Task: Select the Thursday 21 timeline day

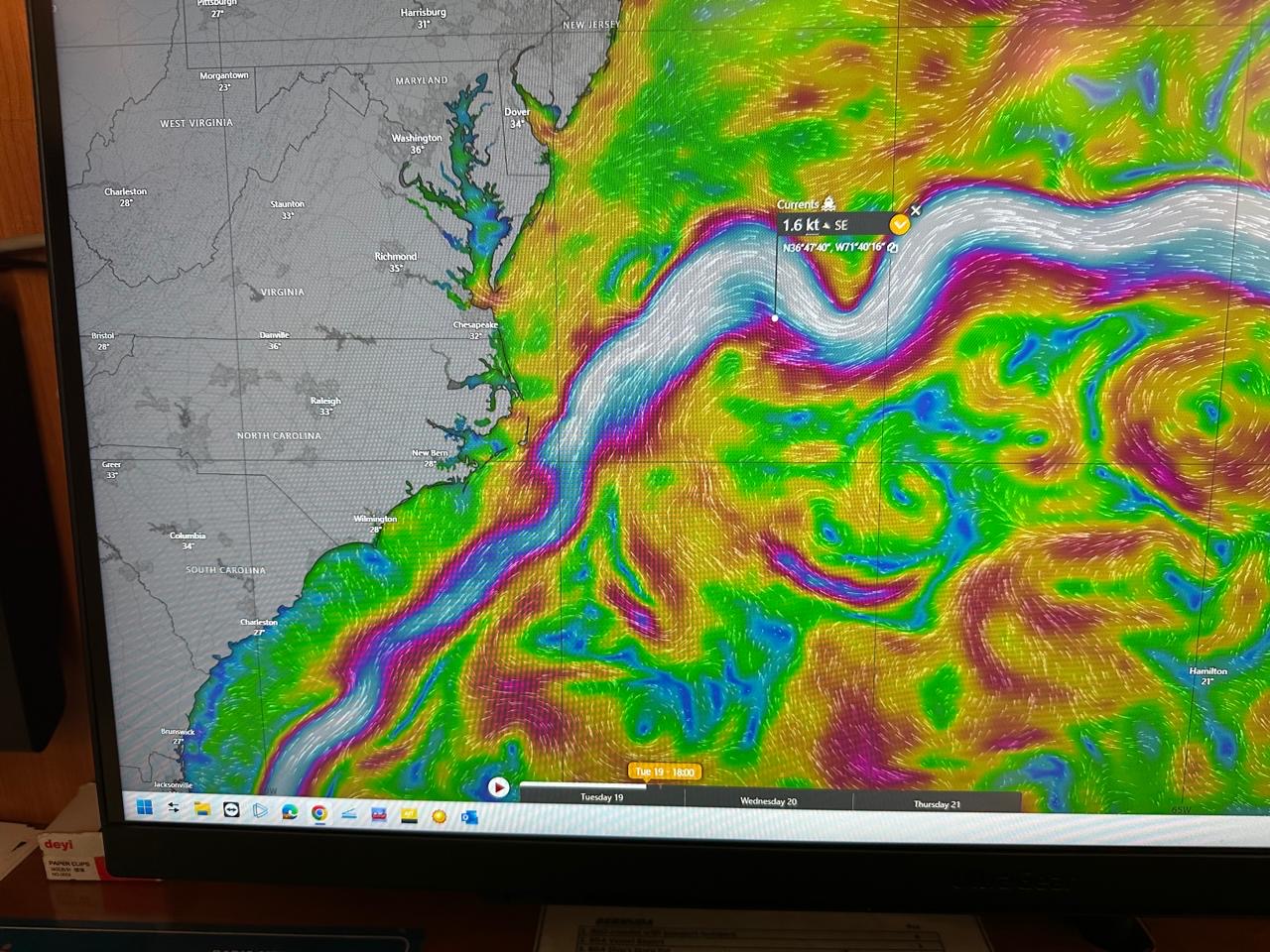Action: [x=937, y=804]
